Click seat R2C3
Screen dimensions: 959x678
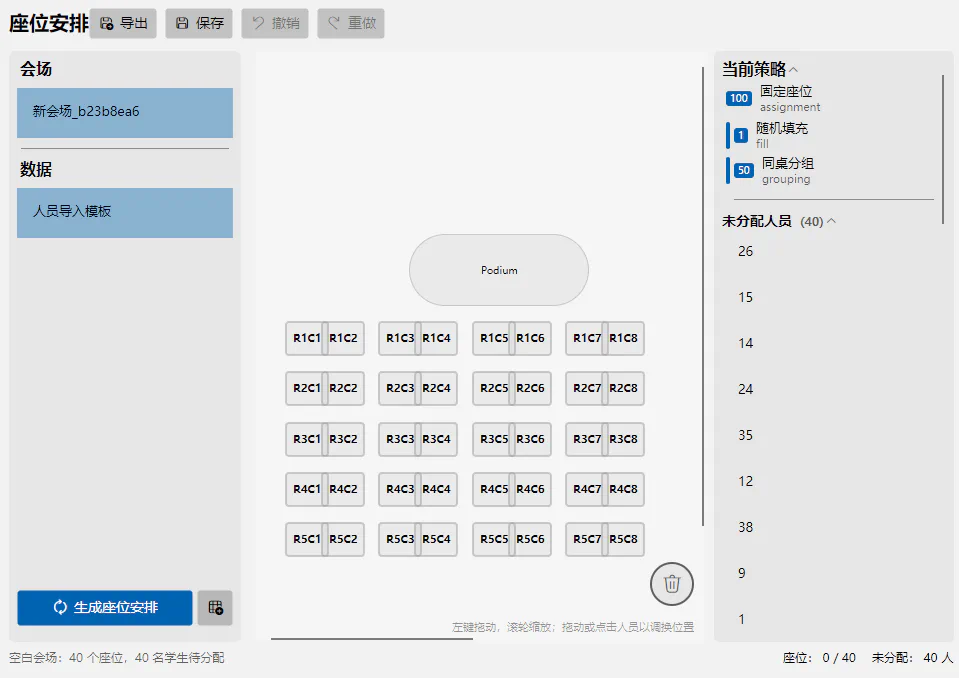[x=399, y=388]
